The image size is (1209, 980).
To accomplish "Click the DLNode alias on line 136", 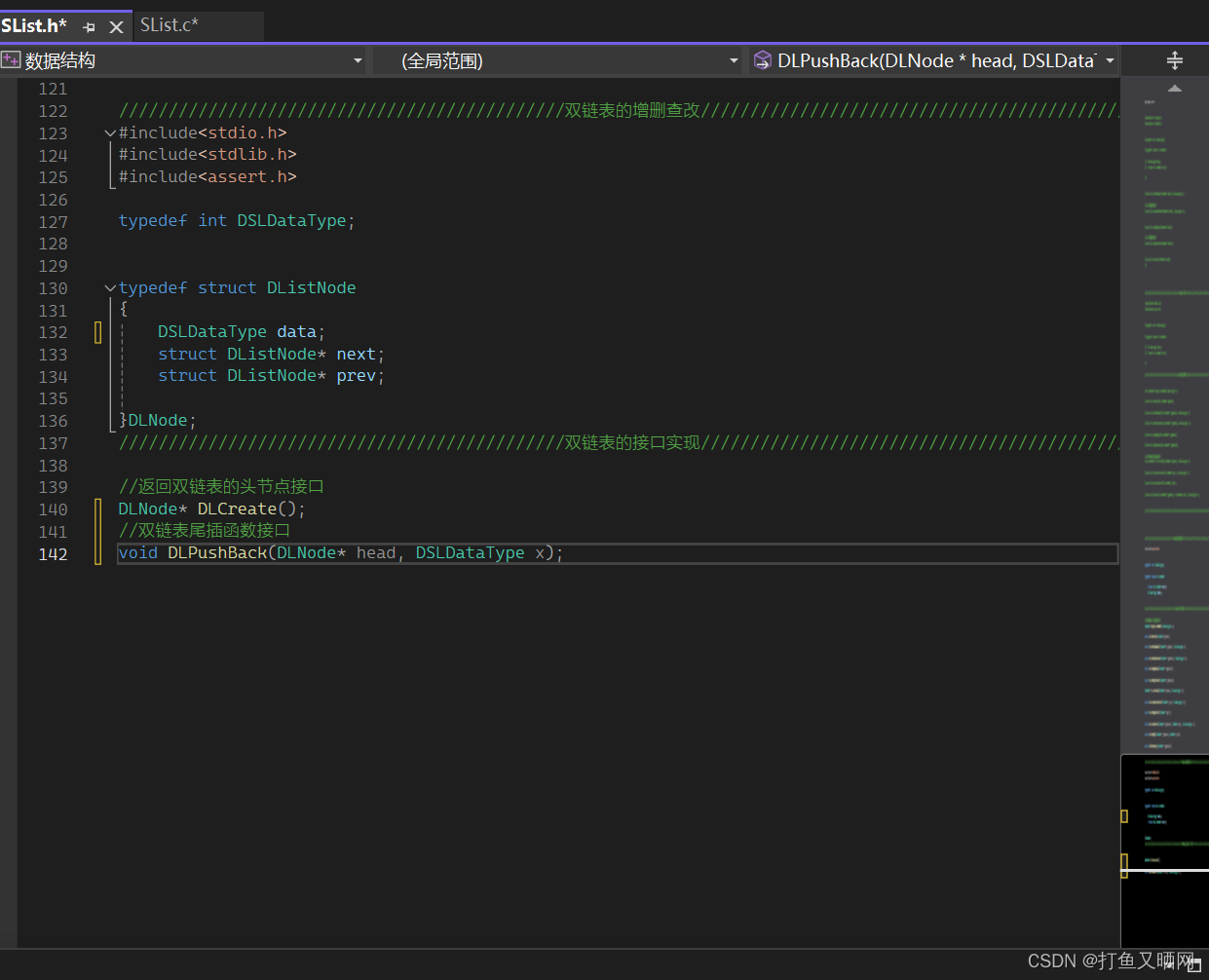I will pos(158,421).
